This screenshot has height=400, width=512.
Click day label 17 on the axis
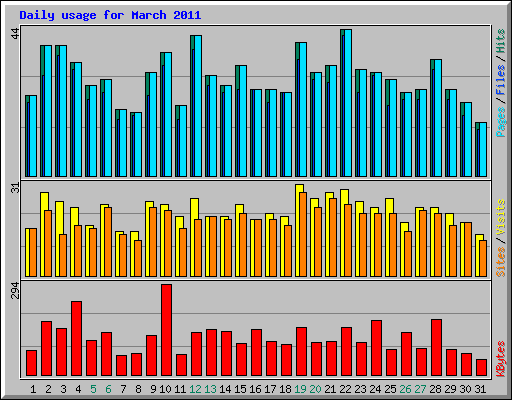(270, 389)
